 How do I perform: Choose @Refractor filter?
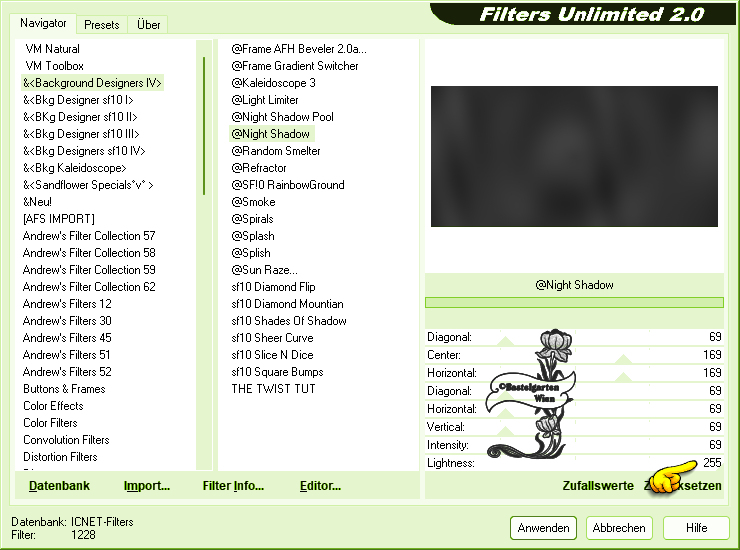[259, 168]
